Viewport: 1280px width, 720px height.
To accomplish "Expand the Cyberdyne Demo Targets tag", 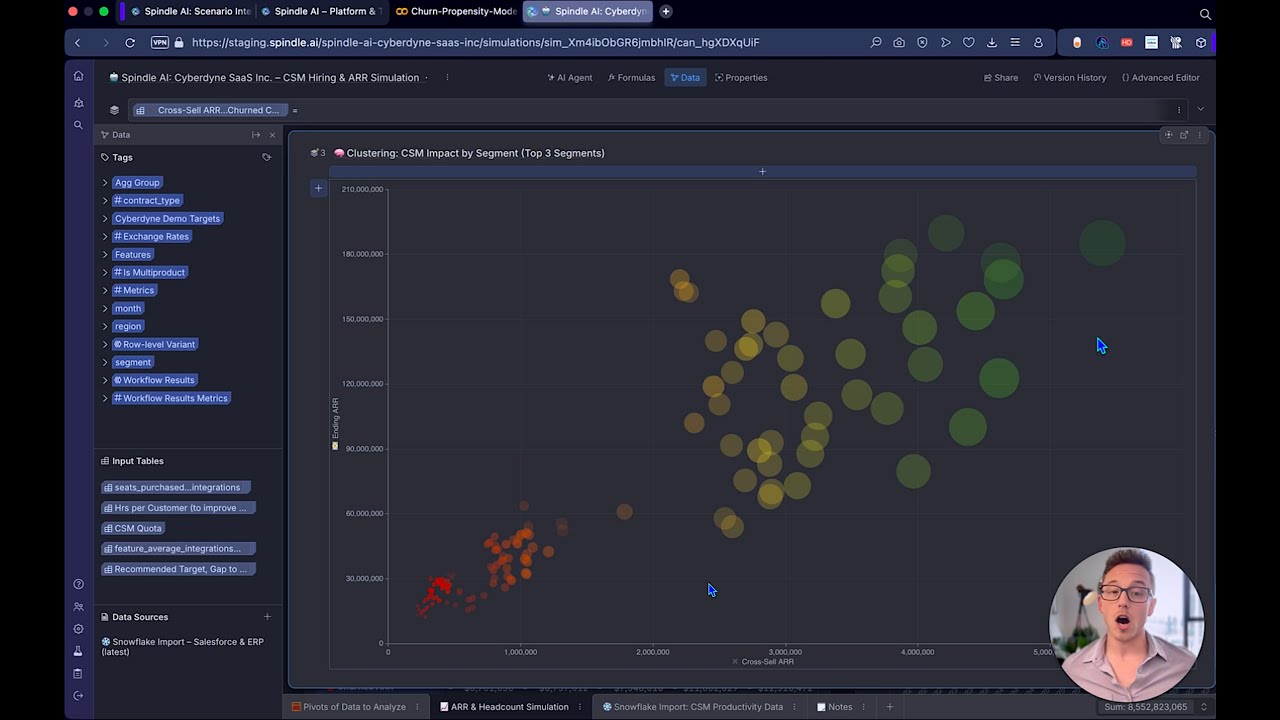I will point(105,219).
